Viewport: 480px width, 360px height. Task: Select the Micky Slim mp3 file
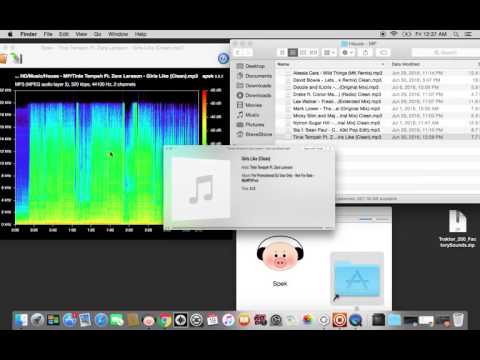tap(337, 116)
